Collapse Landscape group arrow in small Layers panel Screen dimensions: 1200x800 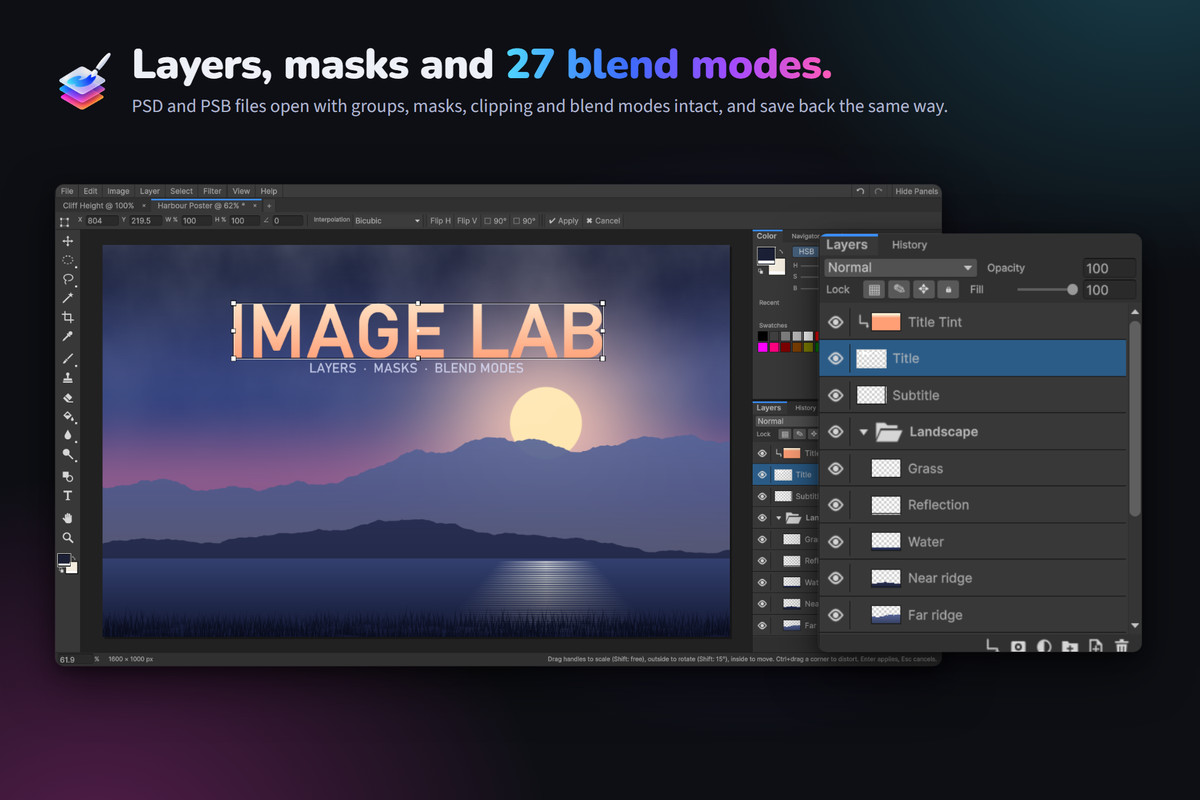pyautogui.click(x=778, y=518)
